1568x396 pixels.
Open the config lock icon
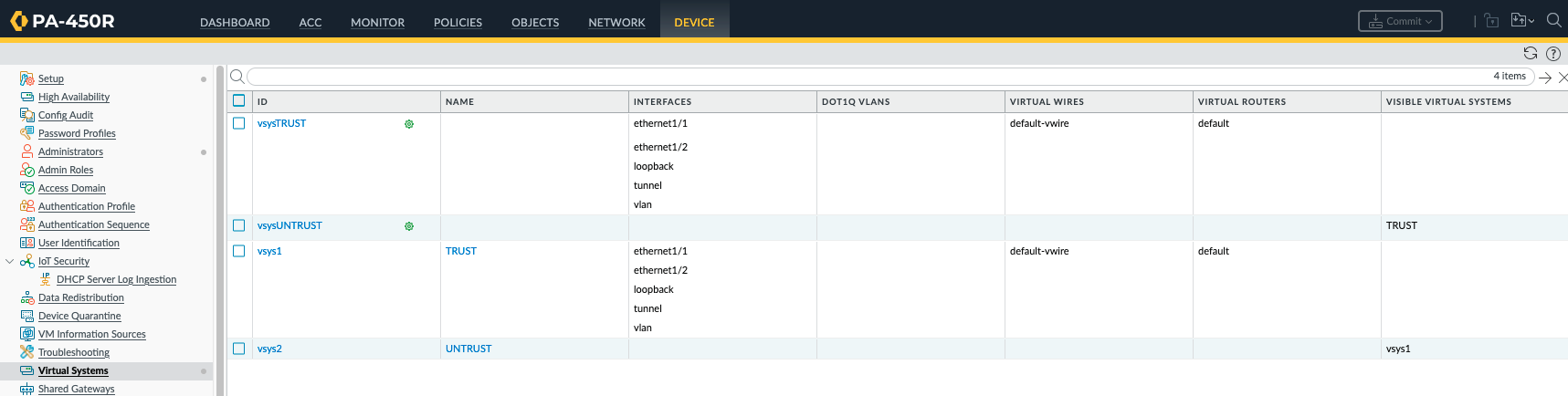pos(1491,20)
